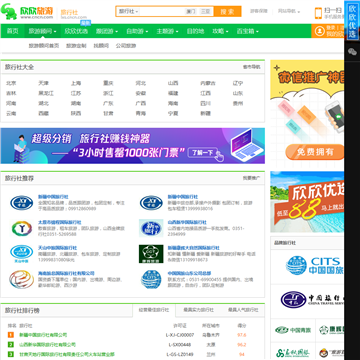
Task: Open the 中国青旅 brand logo
Action: pos(293,330)
